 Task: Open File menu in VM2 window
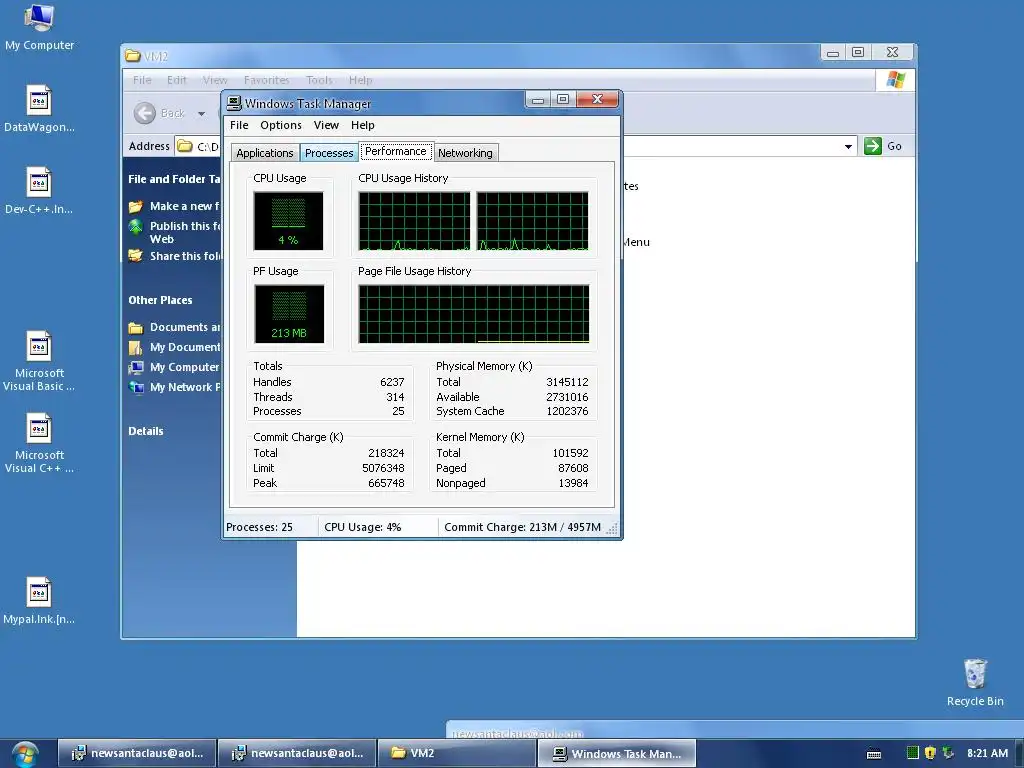[x=142, y=80]
